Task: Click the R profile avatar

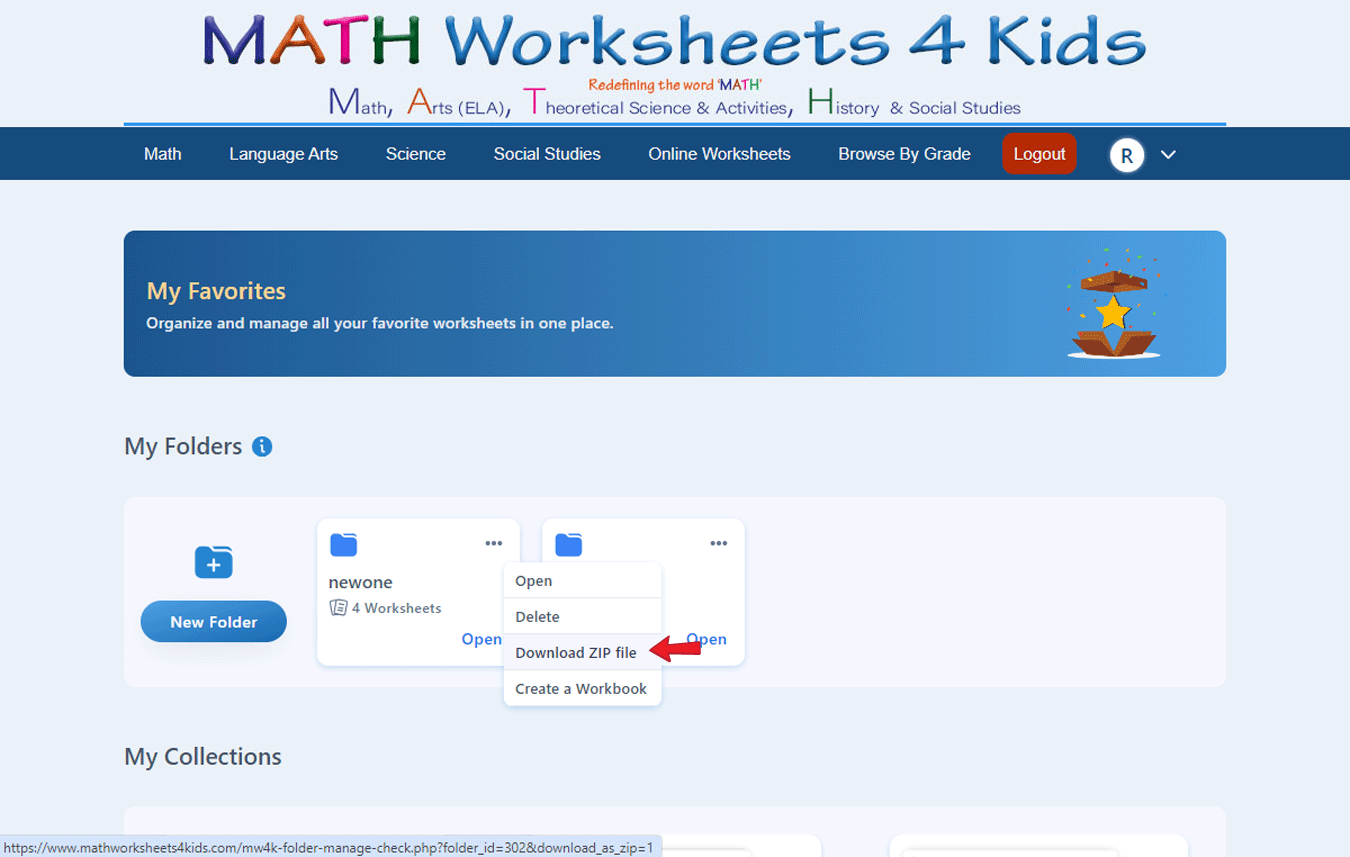Action: pos(1127,155)
